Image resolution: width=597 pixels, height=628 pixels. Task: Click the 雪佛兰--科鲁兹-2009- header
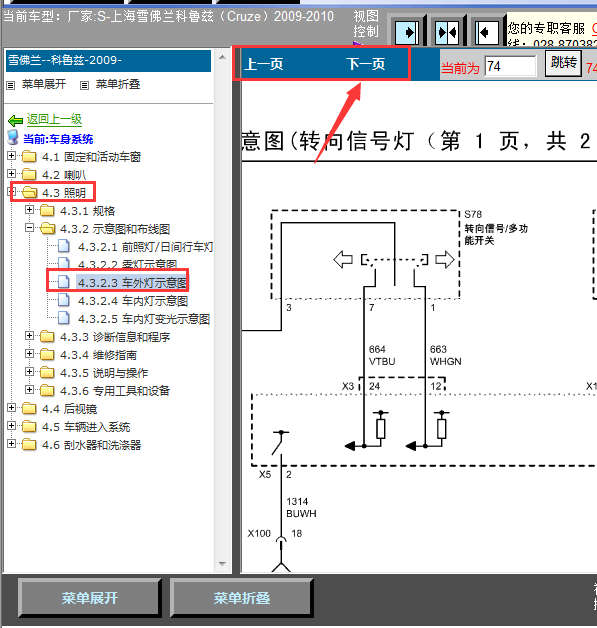tap(109, 61)
